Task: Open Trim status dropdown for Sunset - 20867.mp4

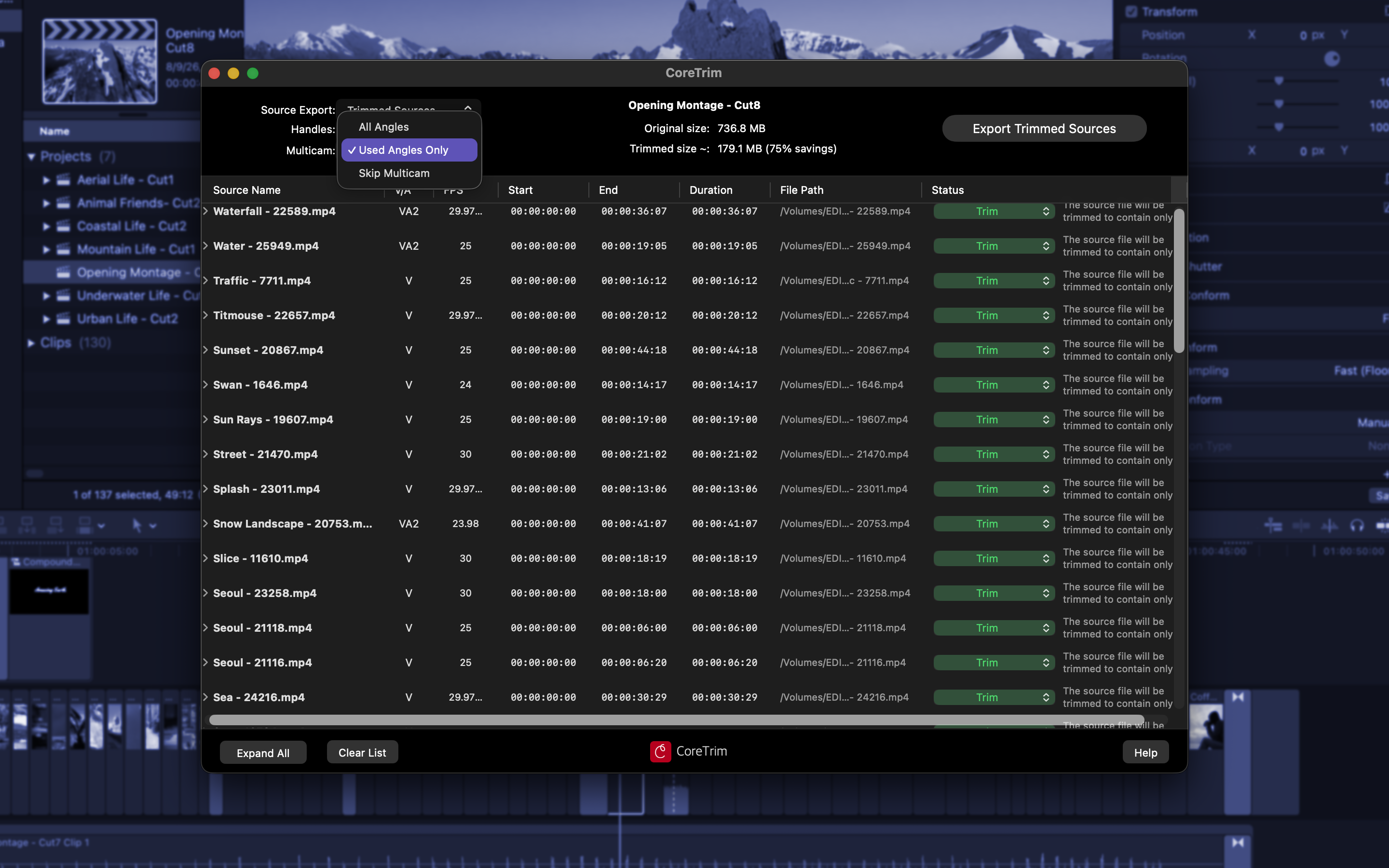Action: (994, 350)
